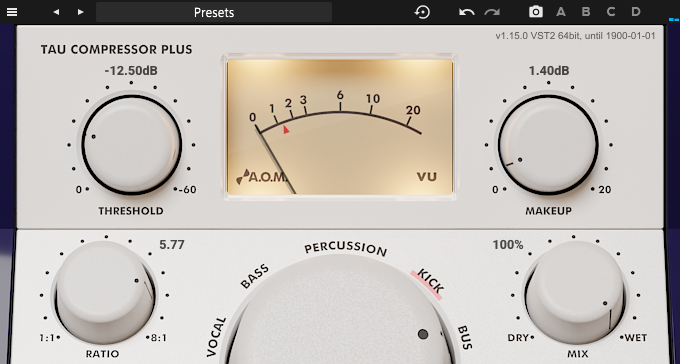The image size is (680, 364).
Task: Click the 1:1 ratio mark
Action: (48, 338)
